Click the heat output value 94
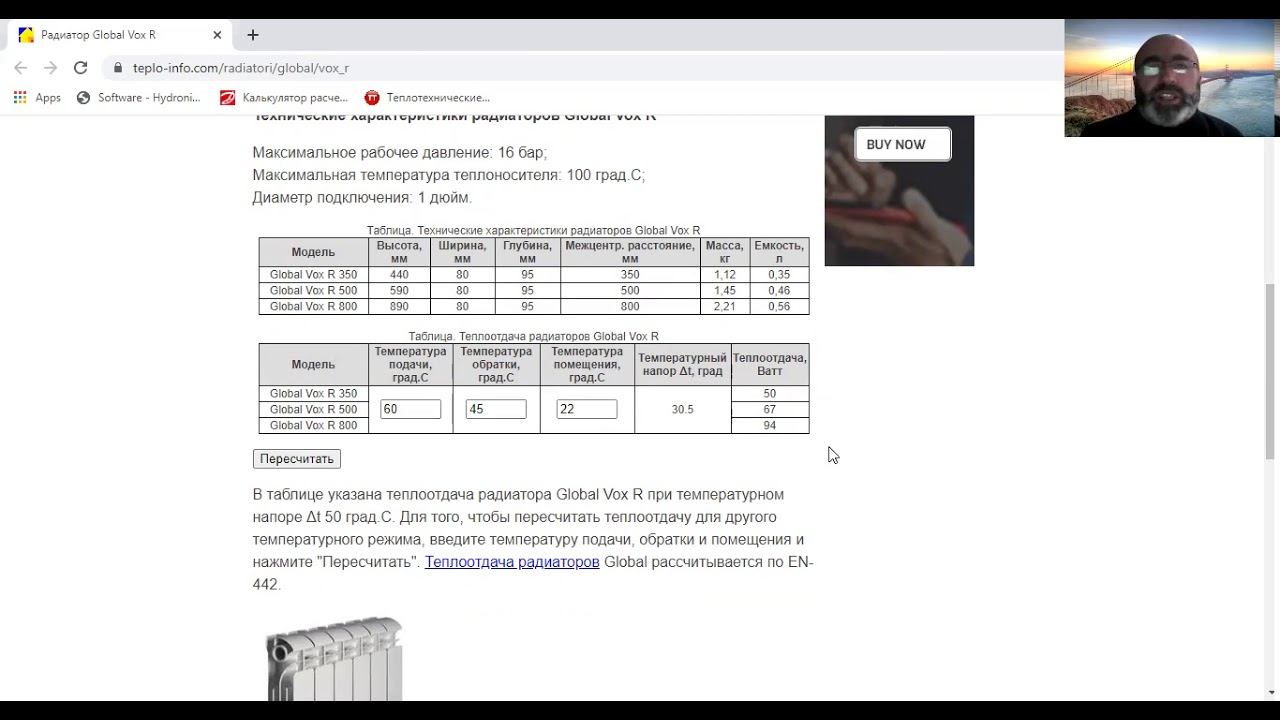 [x=770, y=426]
